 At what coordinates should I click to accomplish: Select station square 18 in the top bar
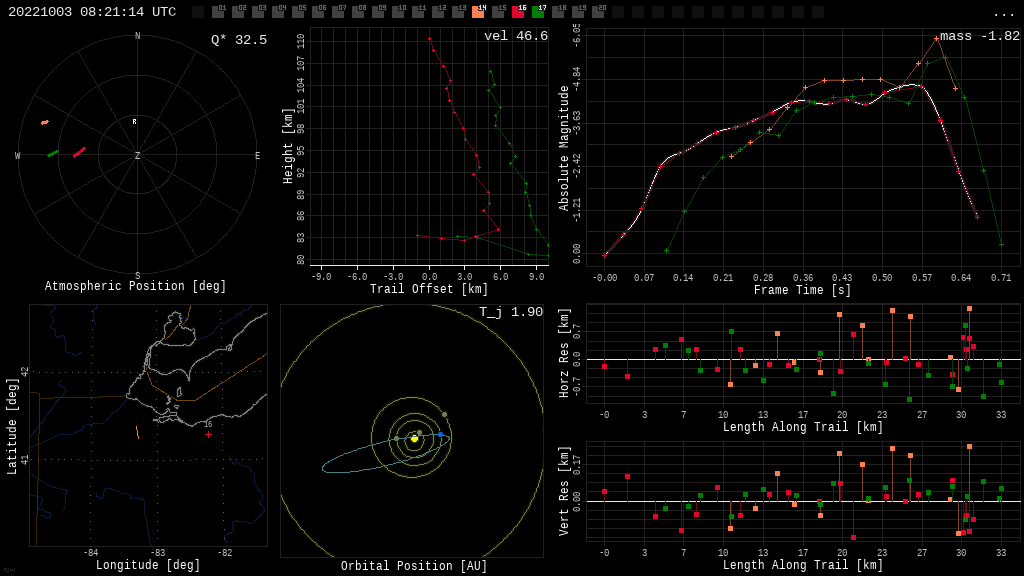click(558, 11)
